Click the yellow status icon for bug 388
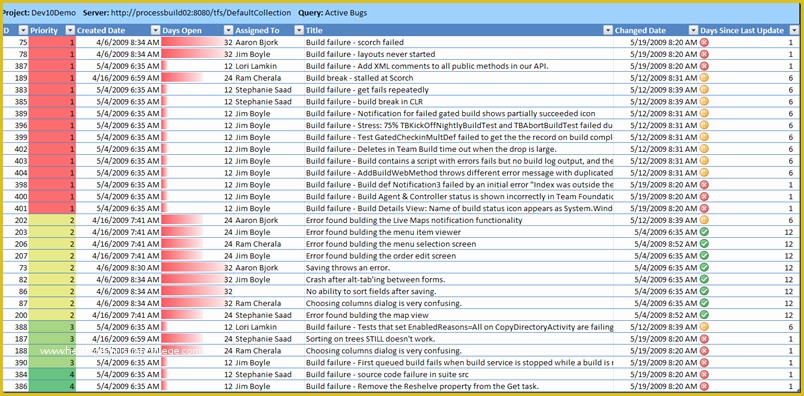Viewport: 804px width, 396px height. [x=705, y=327]
